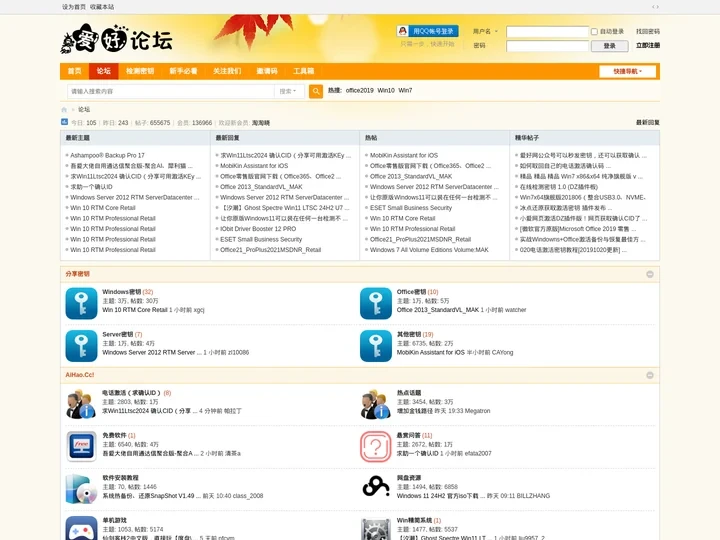Open the 电话激活（求确认ID）forum link

[131, 393]
